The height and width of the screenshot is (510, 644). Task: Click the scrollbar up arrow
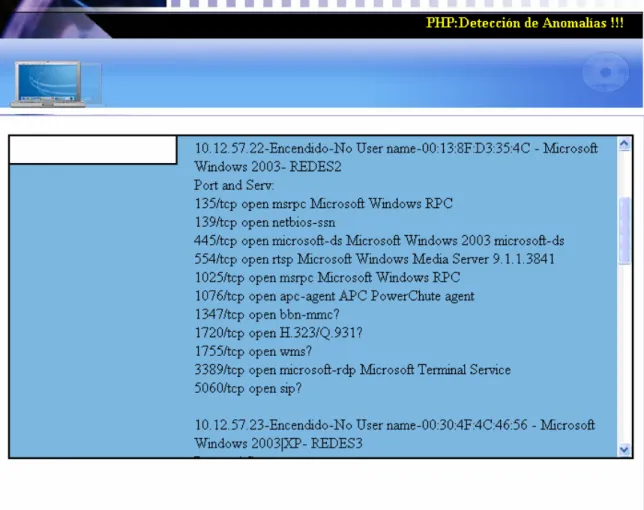coord(624,144)
